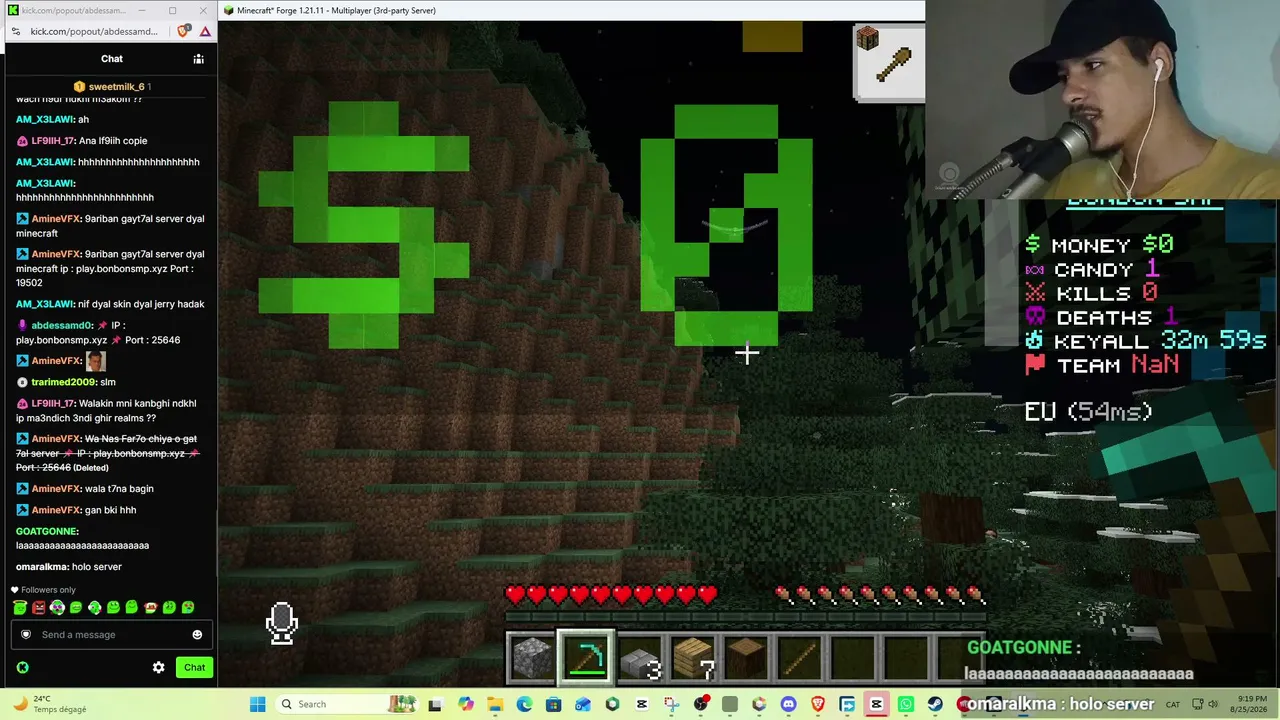Open the Brave Rewards triangle icon

pos(205,31)
